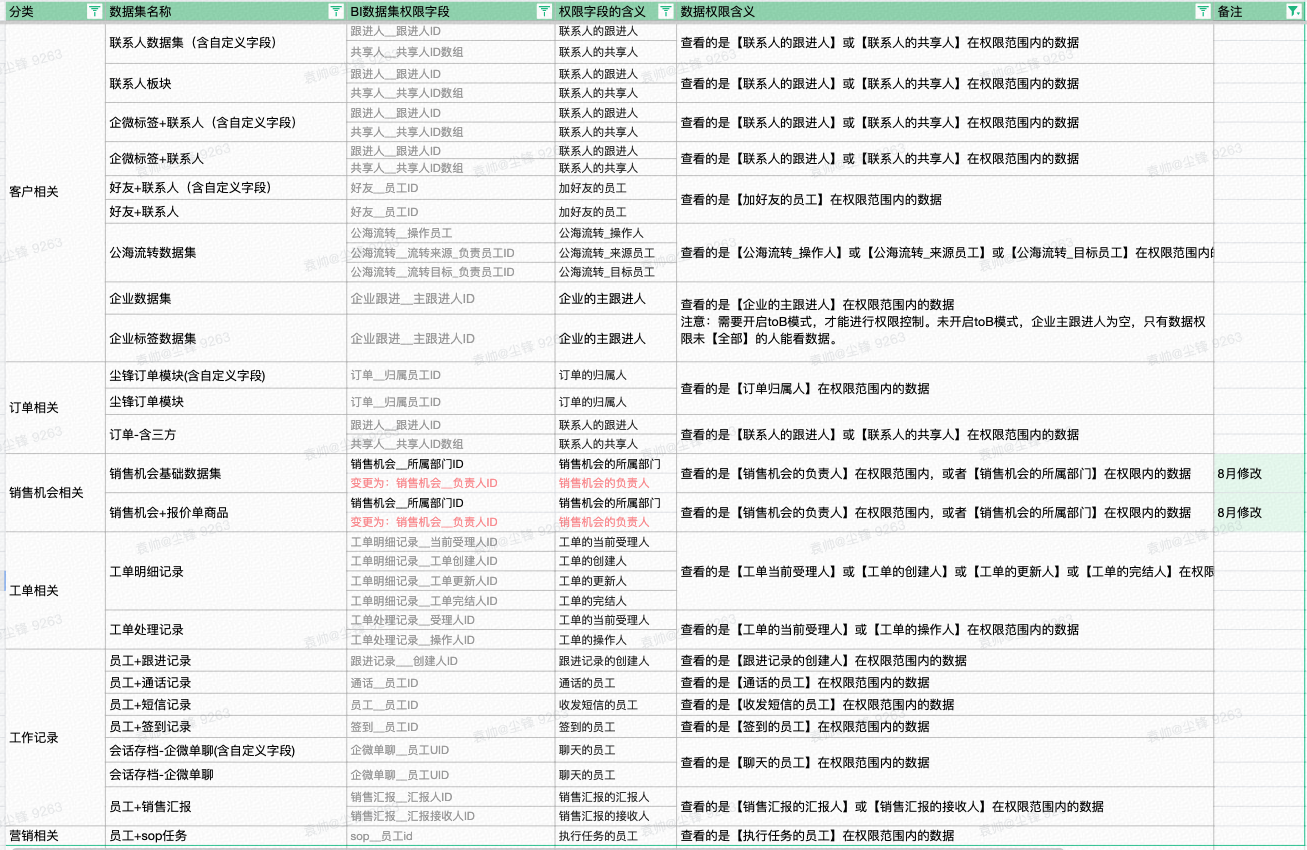Click the cell mentioning 需要开启toB模式
The height and width of the screenshot is (850, 1307).
(945, 322)
